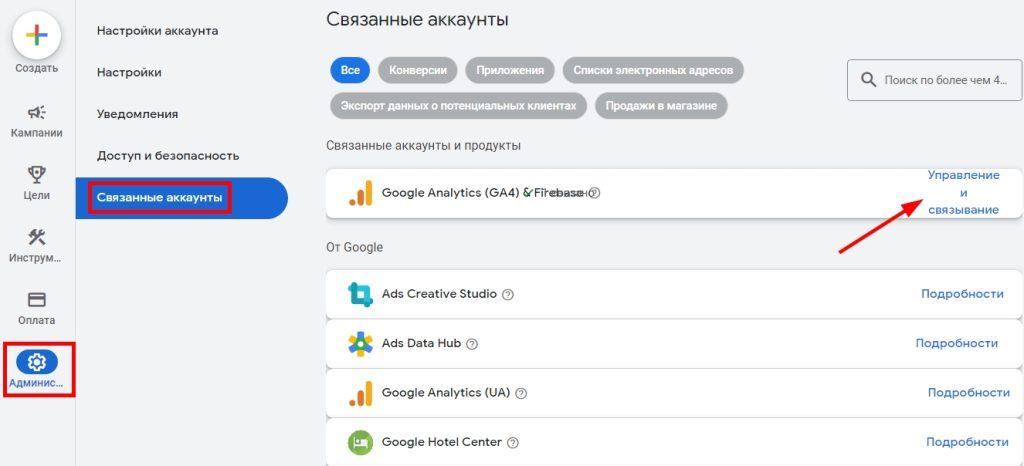Open Tools via the wrench icon
Viewport: 1024px width, 466px height.
pyautogui.click(x=37, y=236)
